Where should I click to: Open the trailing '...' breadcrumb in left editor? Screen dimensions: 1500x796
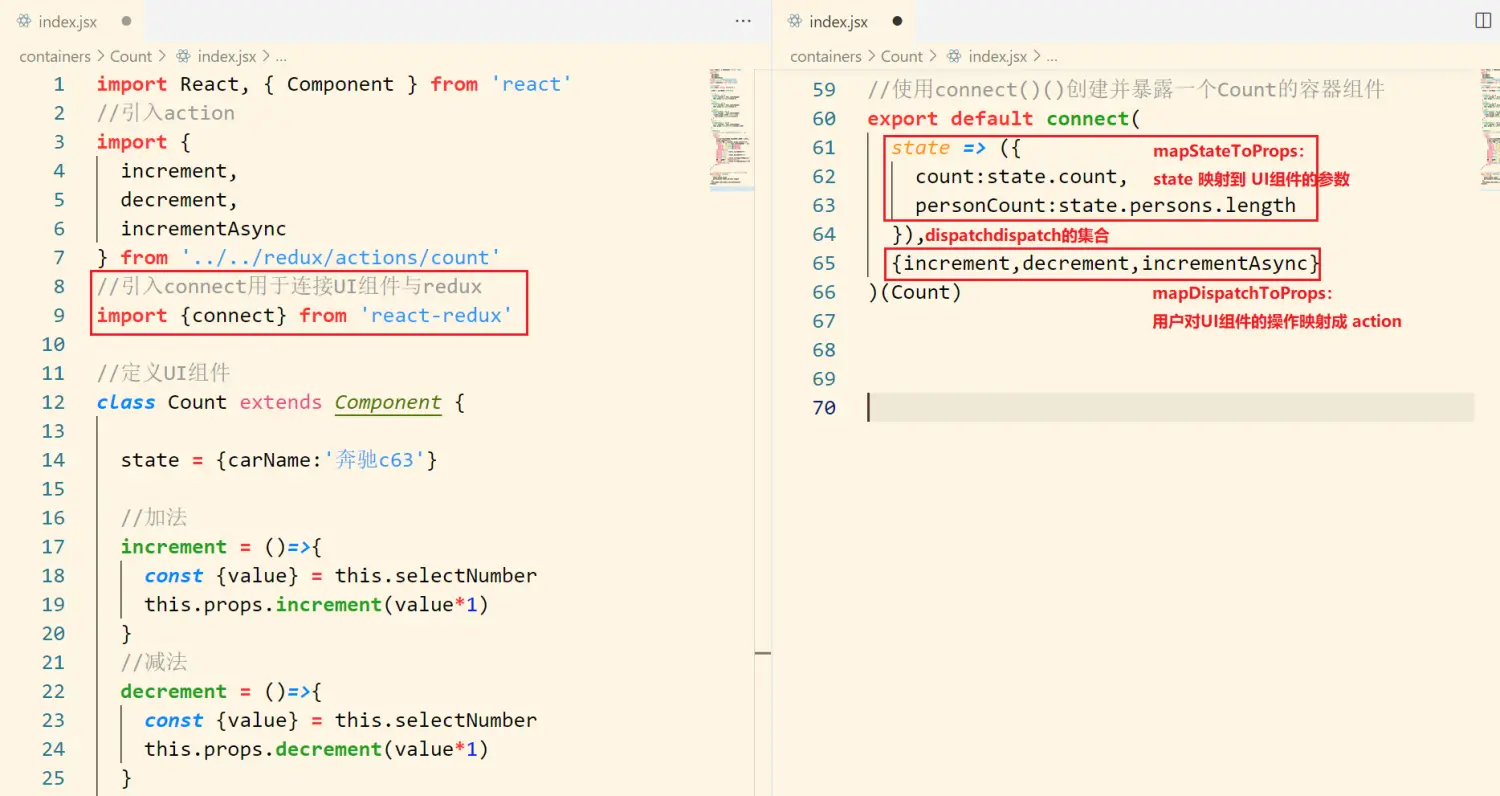pyautogui.click(x=281, y=57)
